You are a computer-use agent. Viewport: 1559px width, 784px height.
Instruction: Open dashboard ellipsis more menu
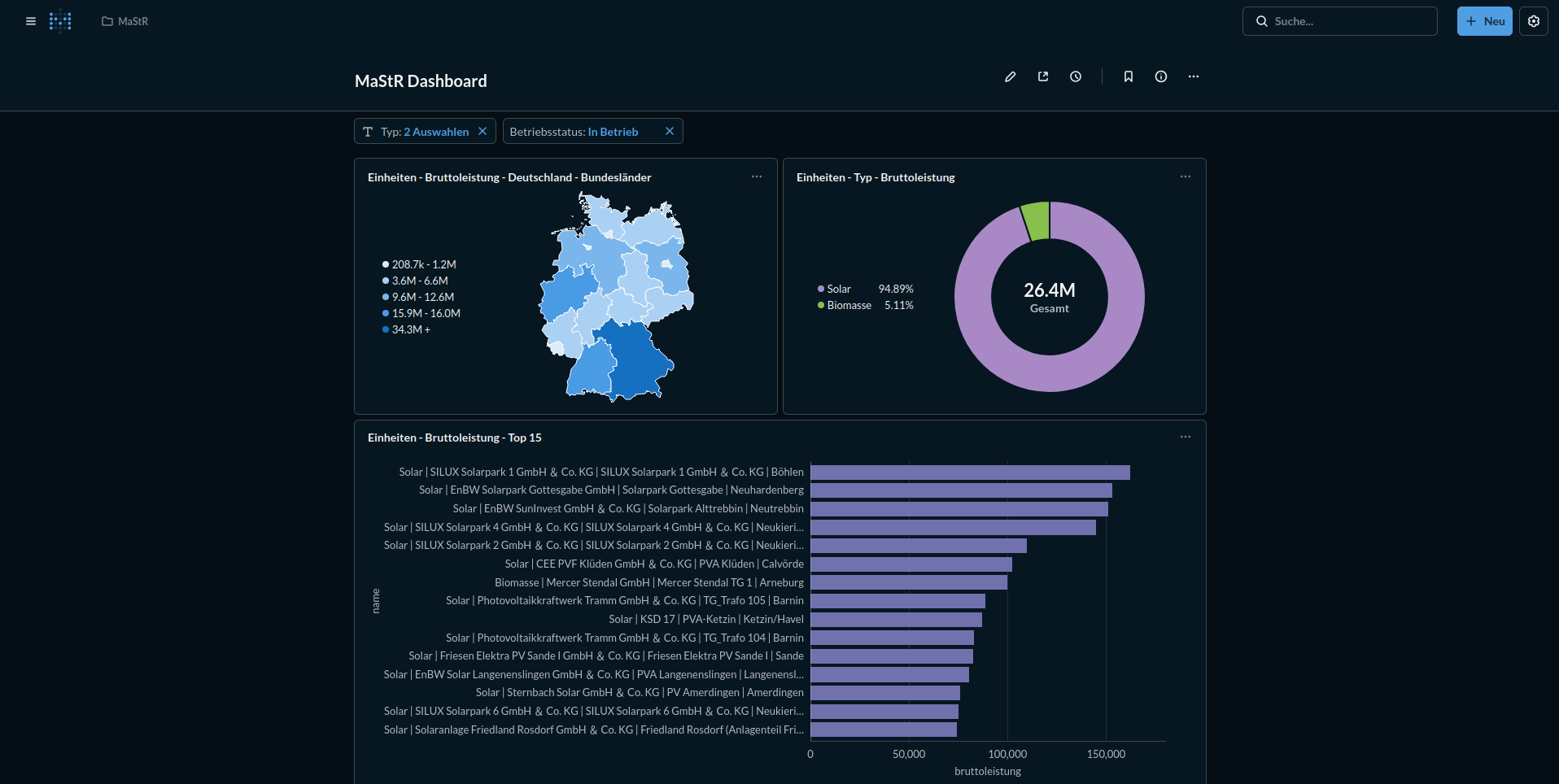tap(1194, 76)
